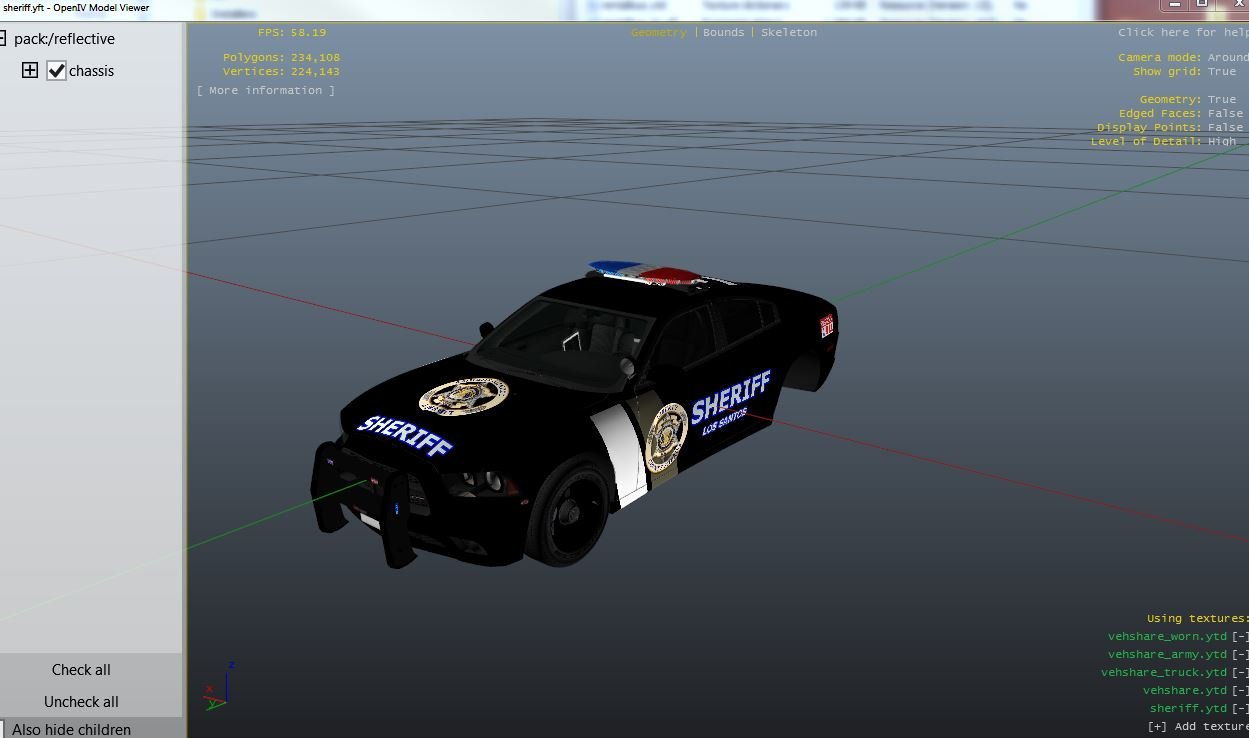Select the vehshare.ytd texture entry
The width and height of the screenshot is (1249, 738).
click(x=1185, y=690)
